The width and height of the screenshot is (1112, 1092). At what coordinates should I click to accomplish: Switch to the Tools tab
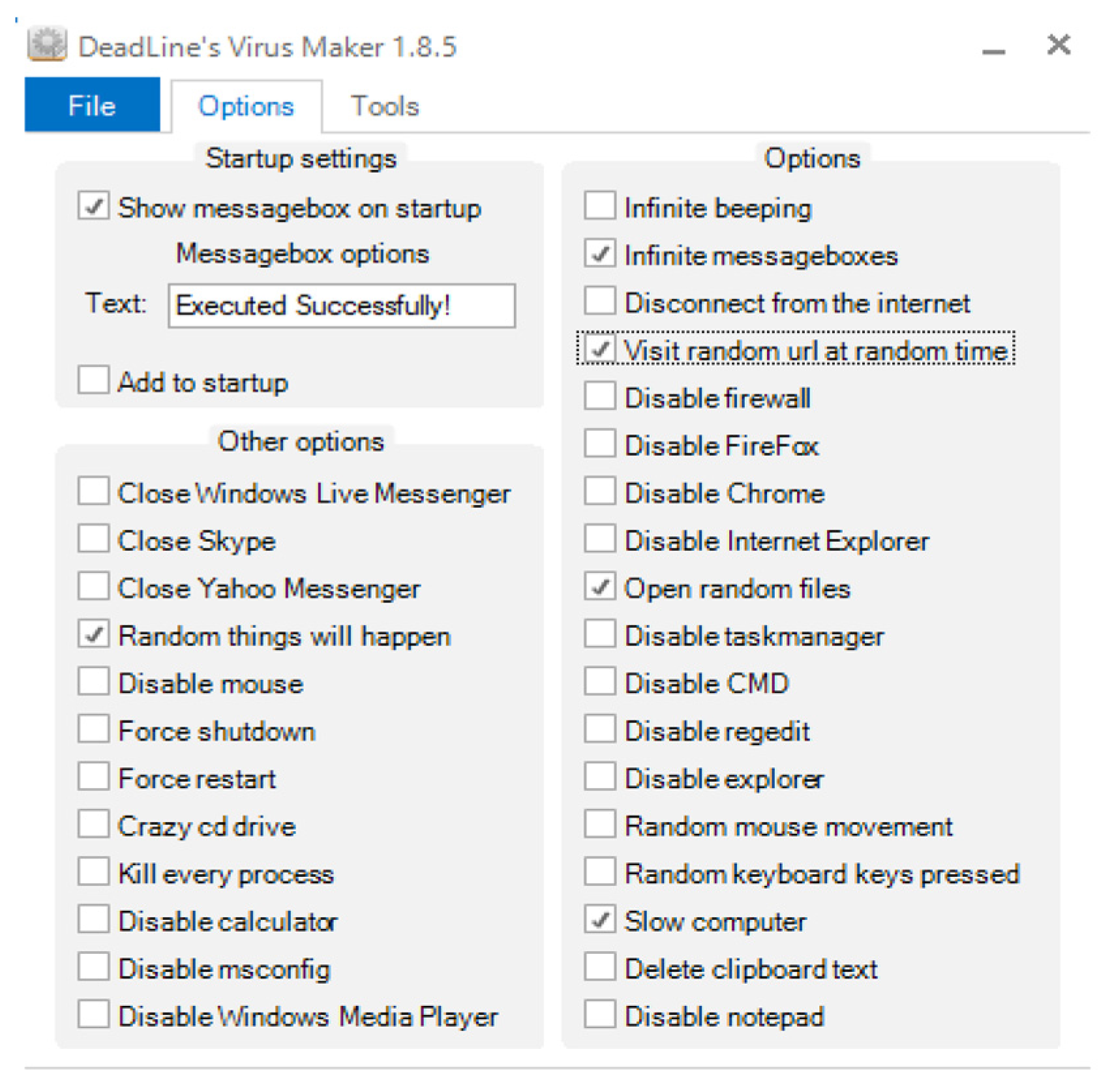tap(384, 106)
